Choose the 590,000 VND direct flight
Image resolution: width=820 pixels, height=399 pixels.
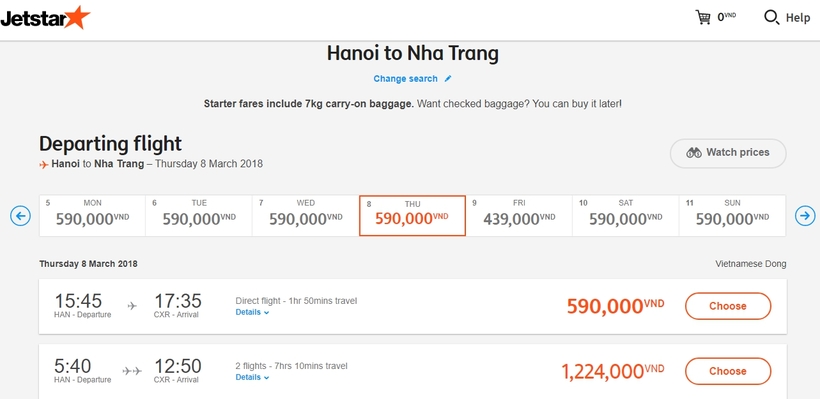728,306
